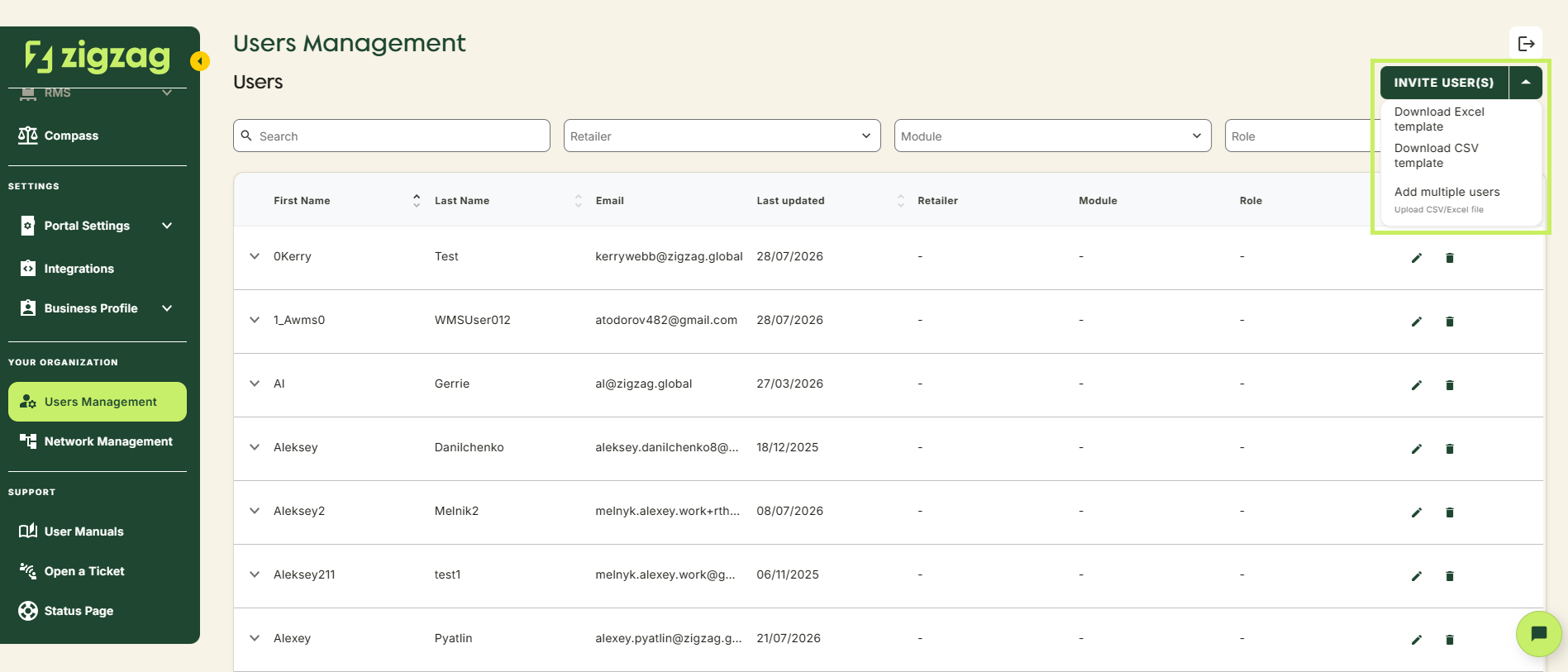Click the date 18/12/2025
The image size is (1568, 672).
(x=787, y=447)
